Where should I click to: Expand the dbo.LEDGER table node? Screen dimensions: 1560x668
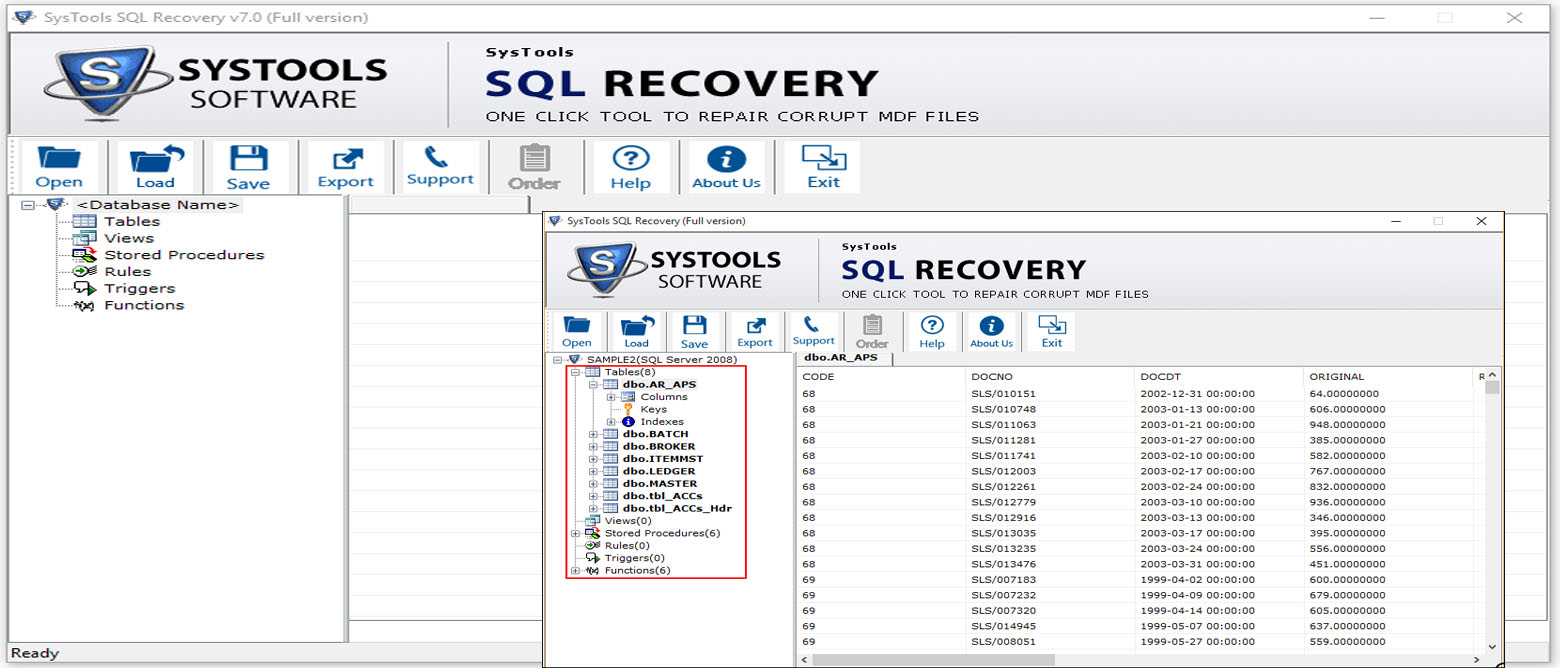click(594, 471)
